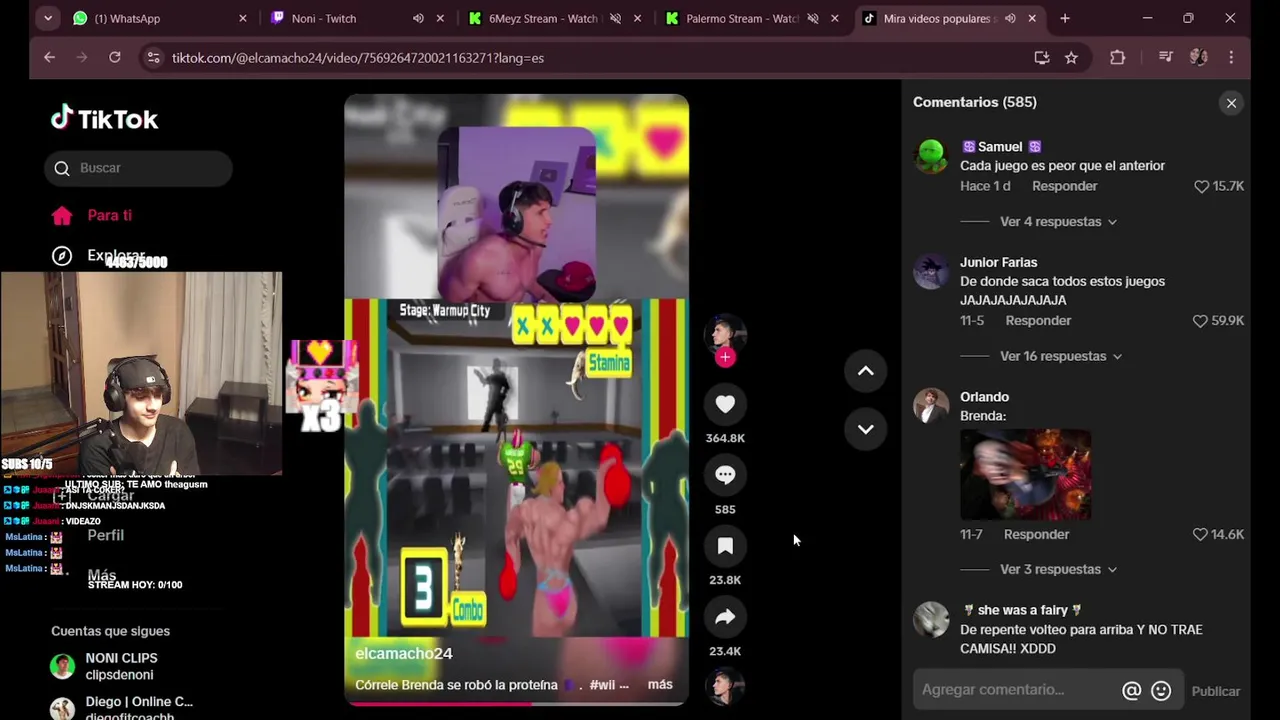
Task: Open the browser profile avatar
Action: pos(1198,58)
